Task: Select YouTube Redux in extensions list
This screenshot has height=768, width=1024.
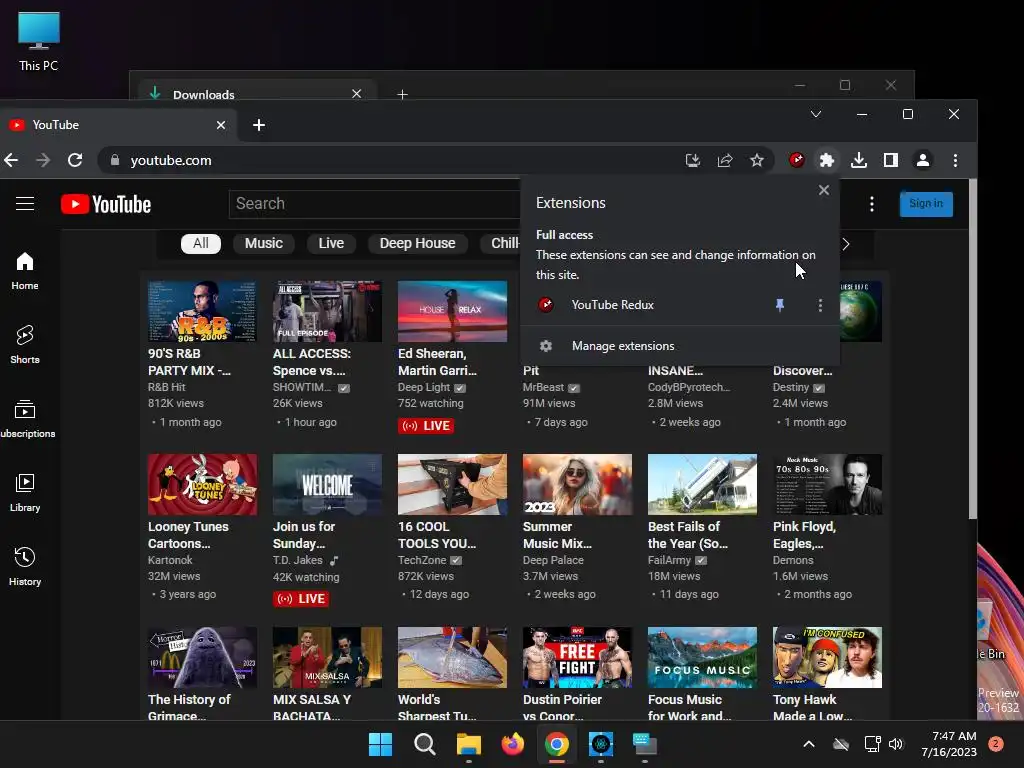Action: point(613,305)
